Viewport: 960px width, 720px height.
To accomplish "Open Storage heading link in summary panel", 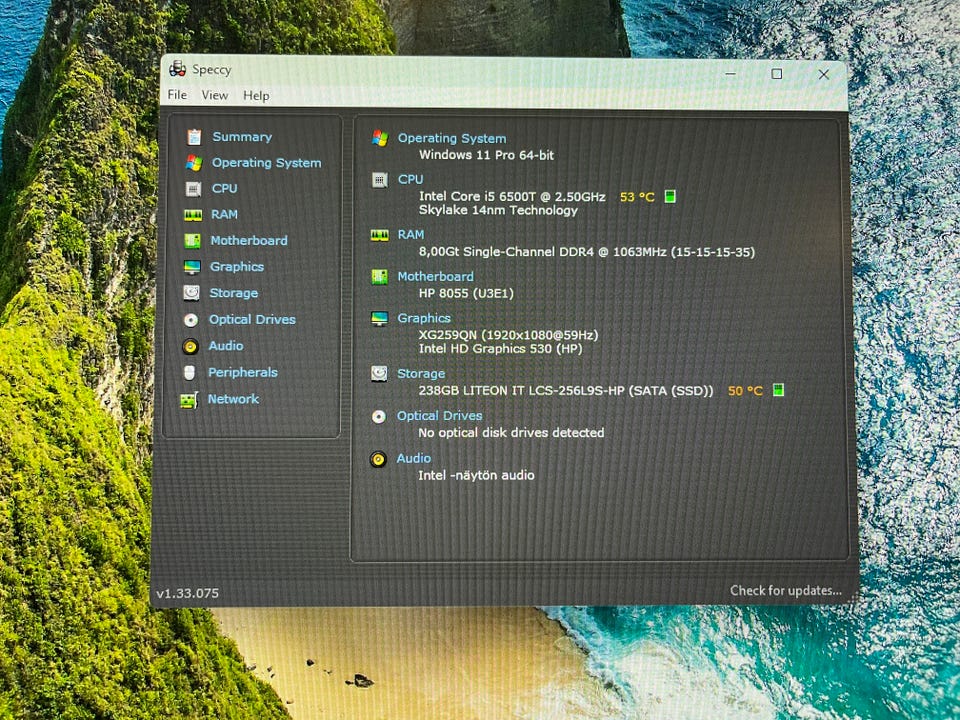I will (x=421, y=373).
